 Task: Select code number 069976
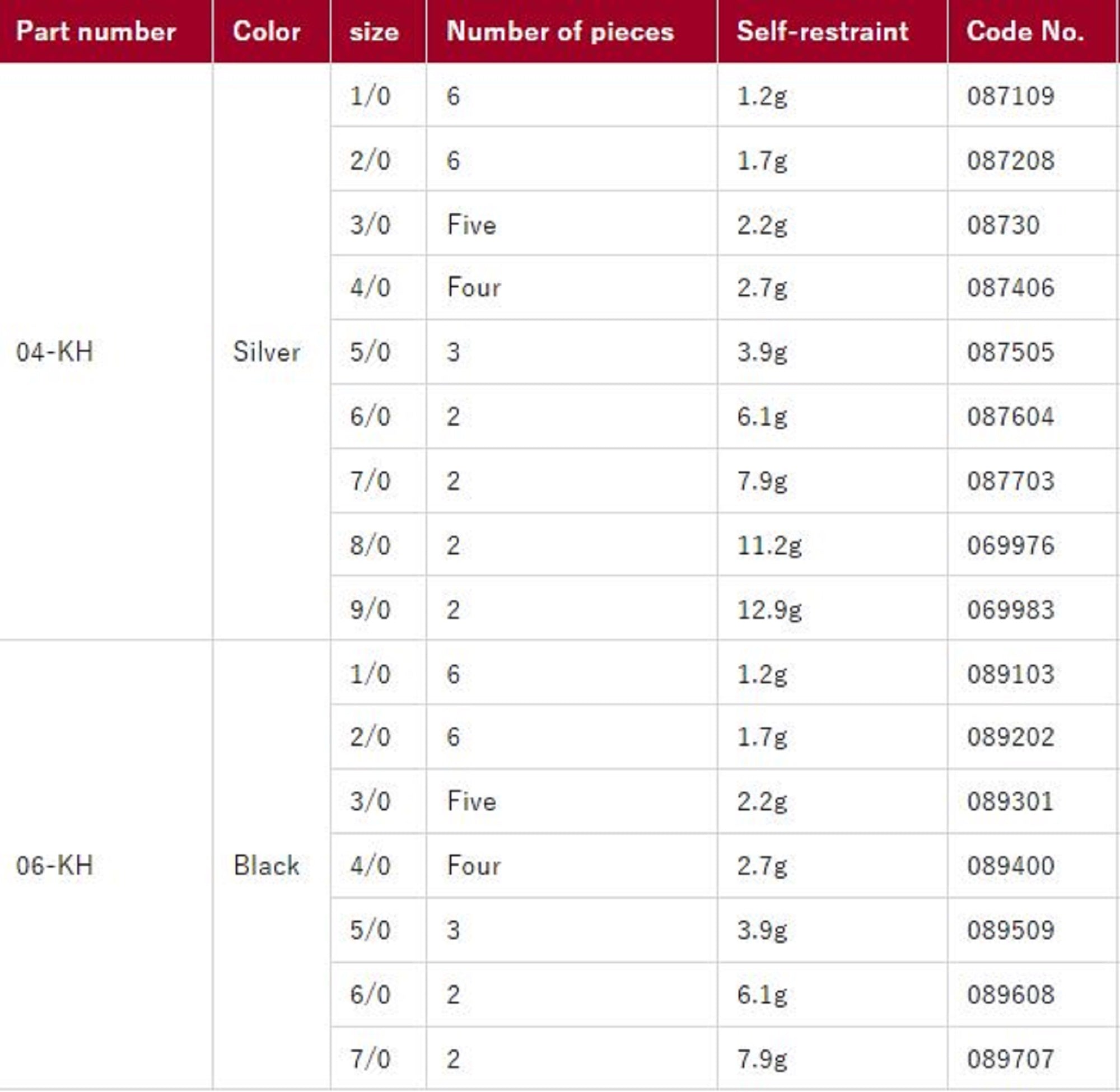(1010, 545)
